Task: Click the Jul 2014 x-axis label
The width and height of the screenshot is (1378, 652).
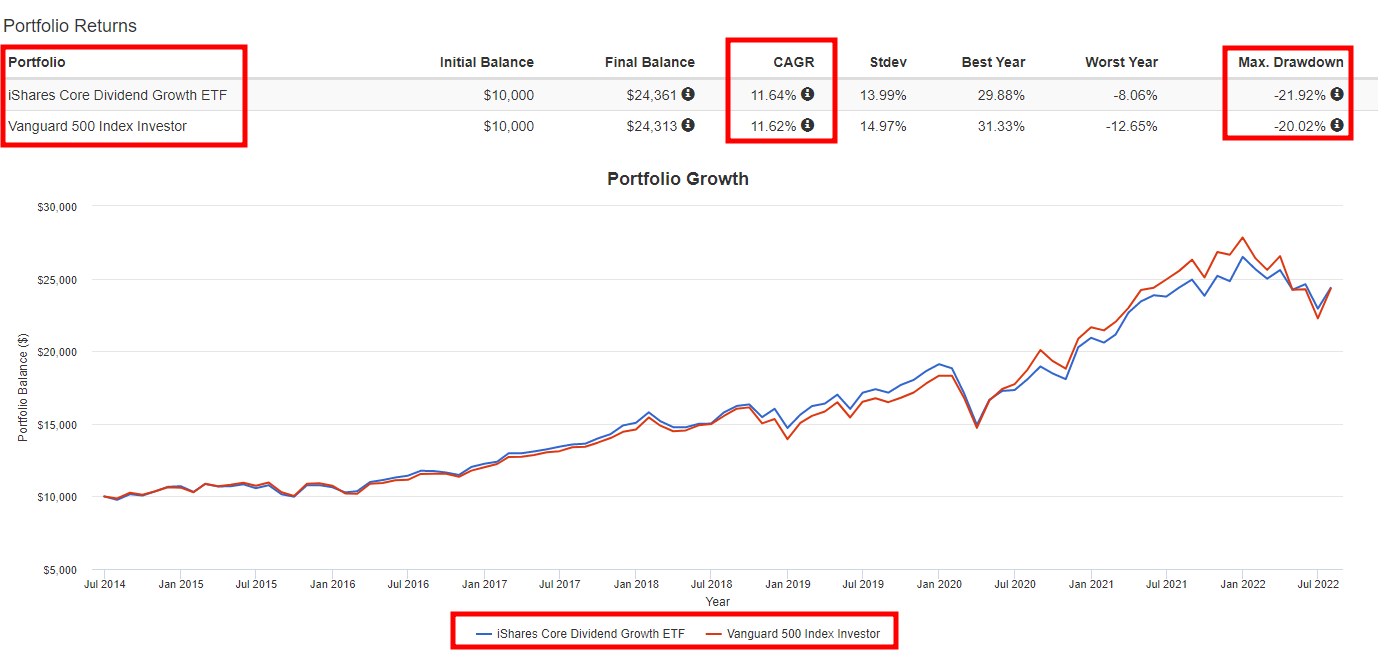Action: coord(103,584)
